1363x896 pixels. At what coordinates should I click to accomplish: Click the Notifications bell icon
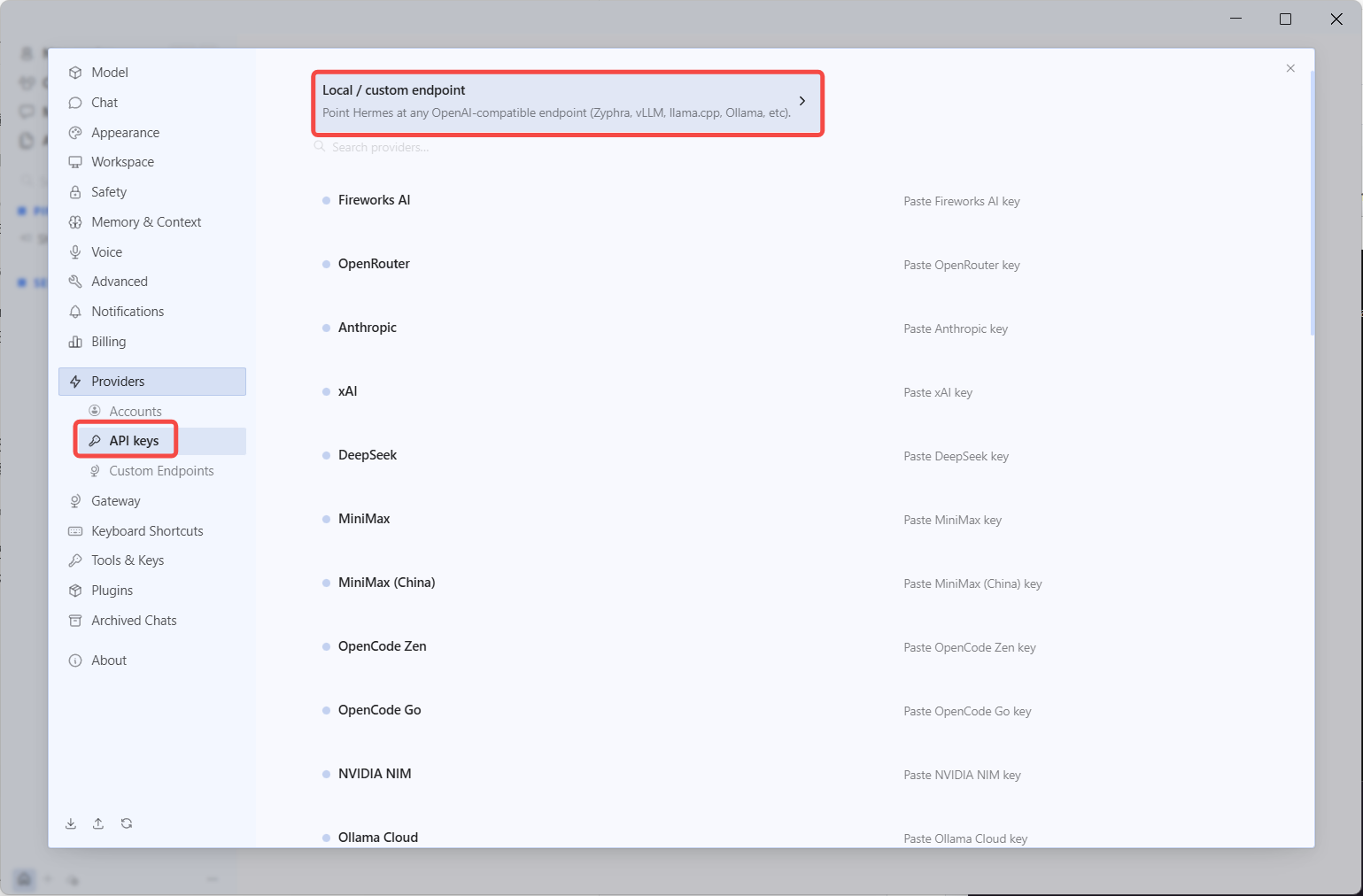(75, 312)
